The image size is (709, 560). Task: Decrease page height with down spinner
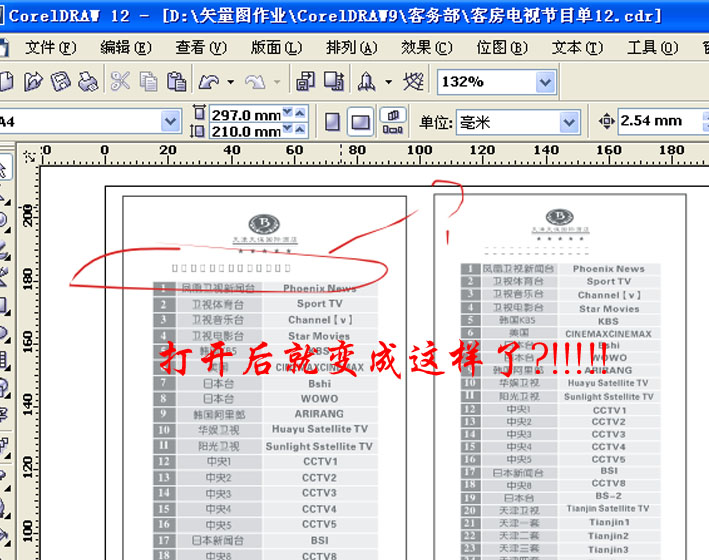click(x=288, y=130)
